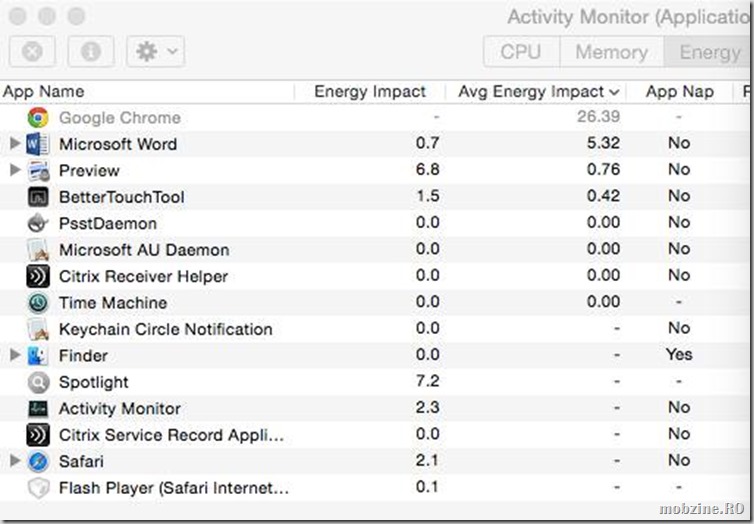Viewport: 754px width, 524px height.
Task: Click Activity Monitor's 2.3 energy value
Action: 427,407
